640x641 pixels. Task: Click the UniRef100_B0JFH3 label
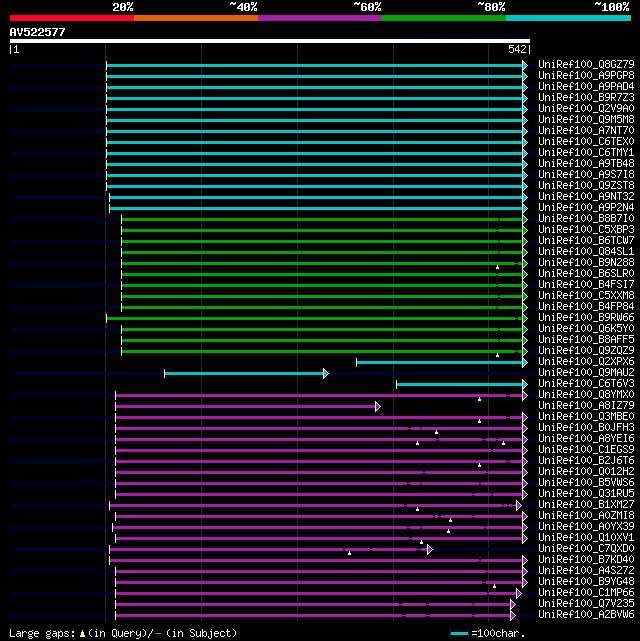(x=586, y=428)
